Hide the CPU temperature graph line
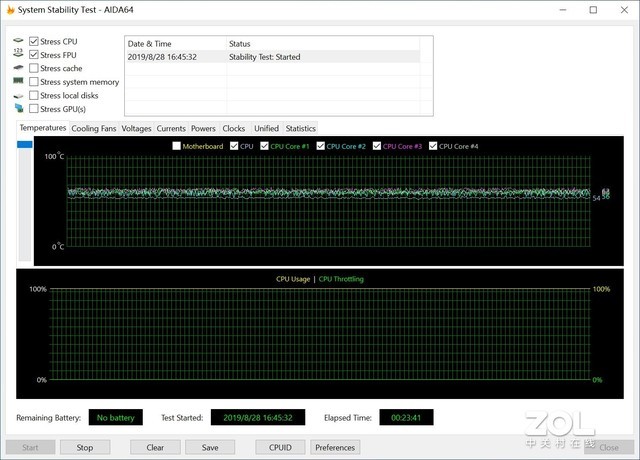640x460 pixels. [234, 146]
